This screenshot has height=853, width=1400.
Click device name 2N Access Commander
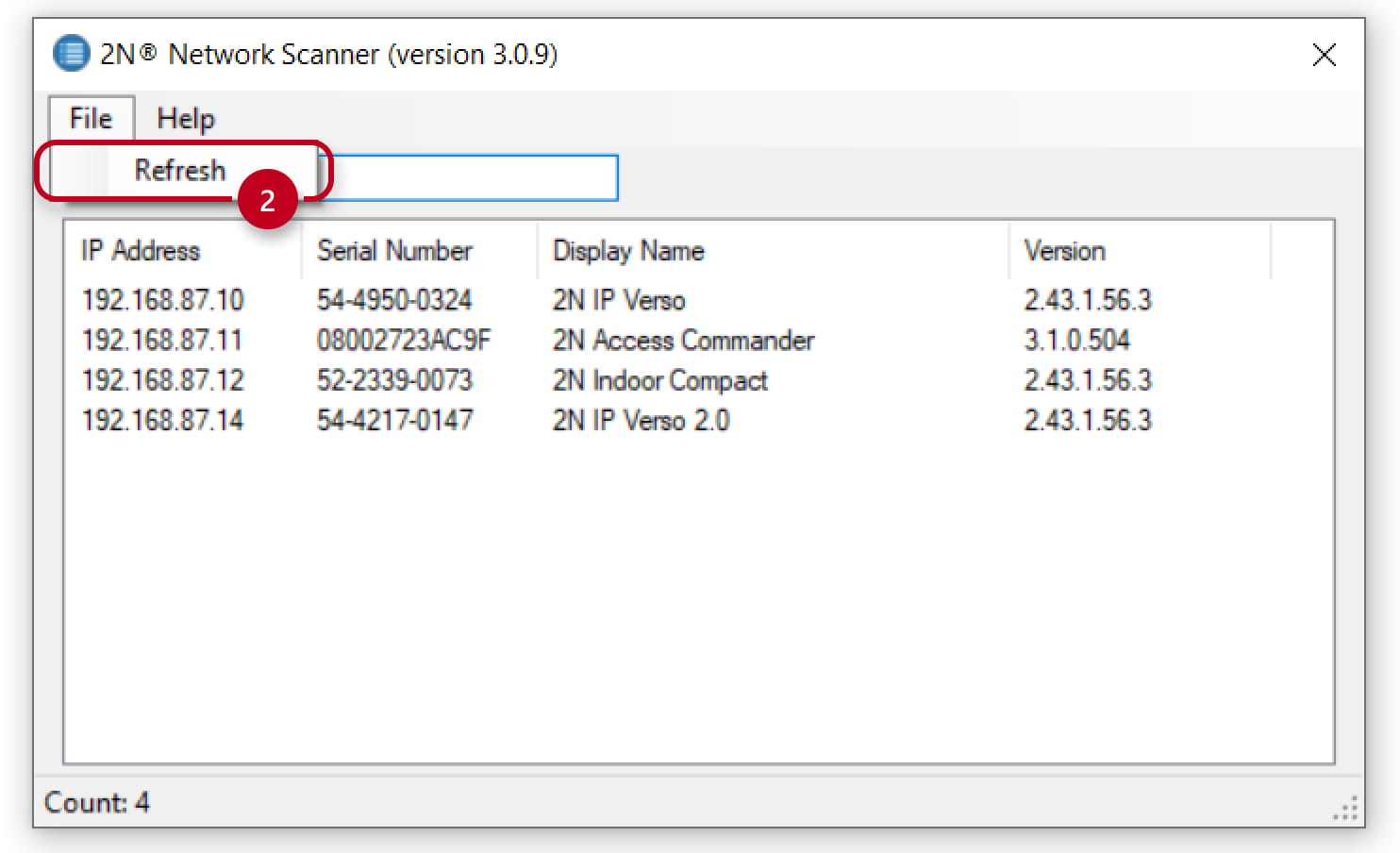683,340
